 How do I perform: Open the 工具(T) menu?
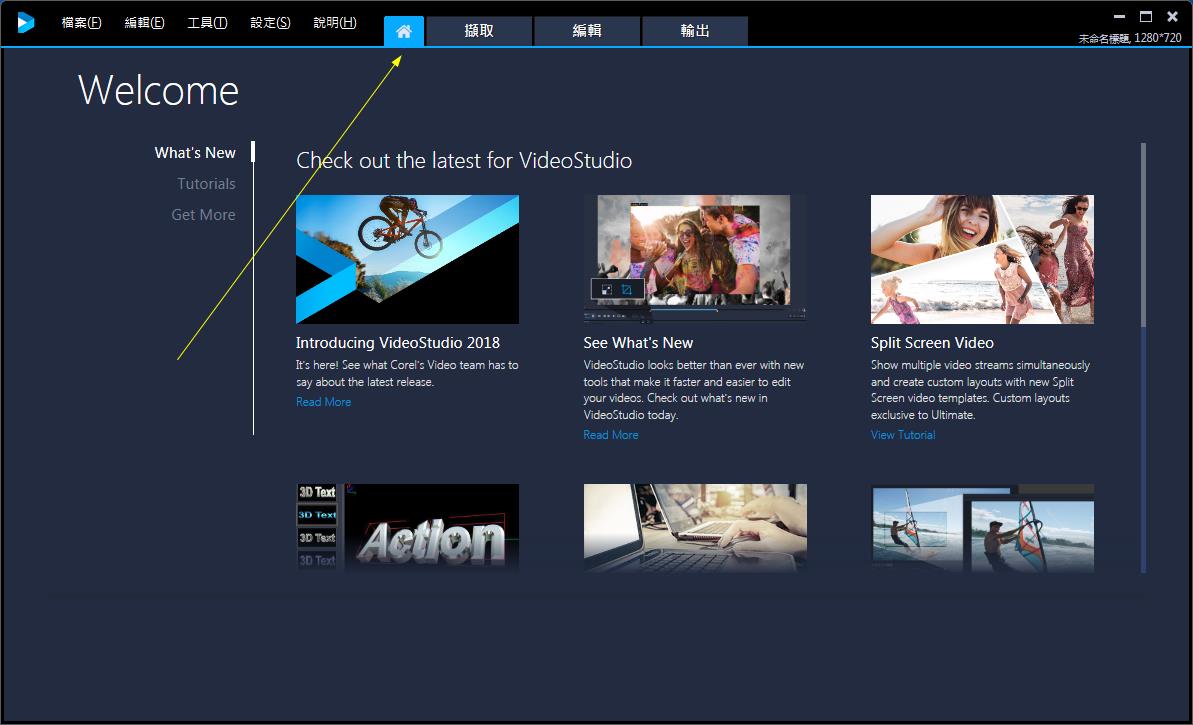click(207, 23)
